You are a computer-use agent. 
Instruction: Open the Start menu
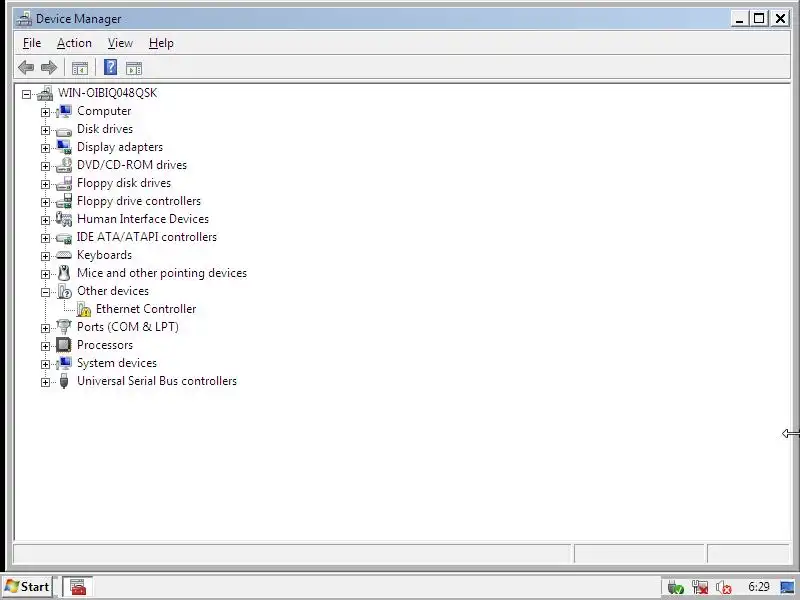tap(28, 587)
